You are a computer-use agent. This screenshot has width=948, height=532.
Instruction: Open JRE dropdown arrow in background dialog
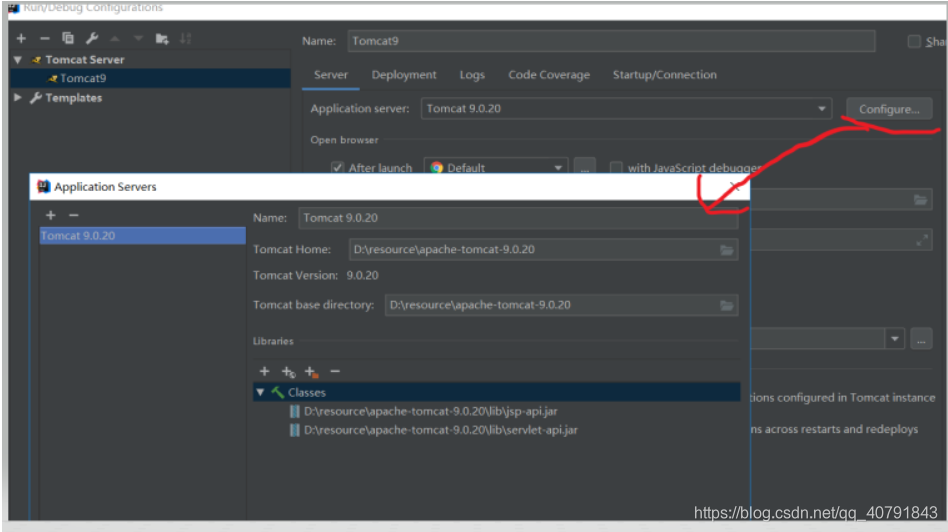(x=894, y=339)
